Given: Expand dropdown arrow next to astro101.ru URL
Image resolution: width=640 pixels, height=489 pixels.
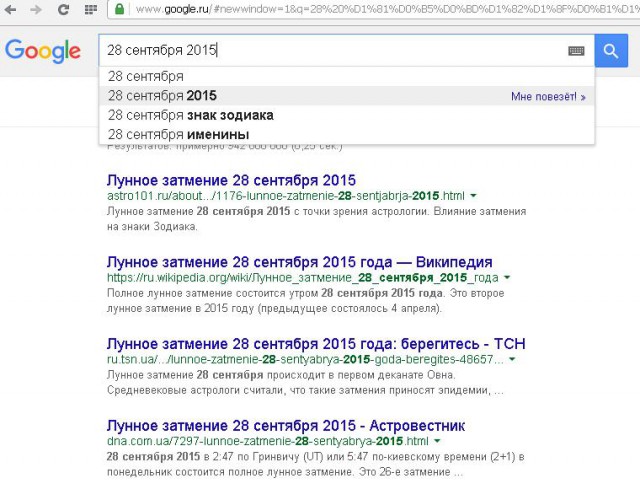Looking at the screenshot, I should point(473,196).
